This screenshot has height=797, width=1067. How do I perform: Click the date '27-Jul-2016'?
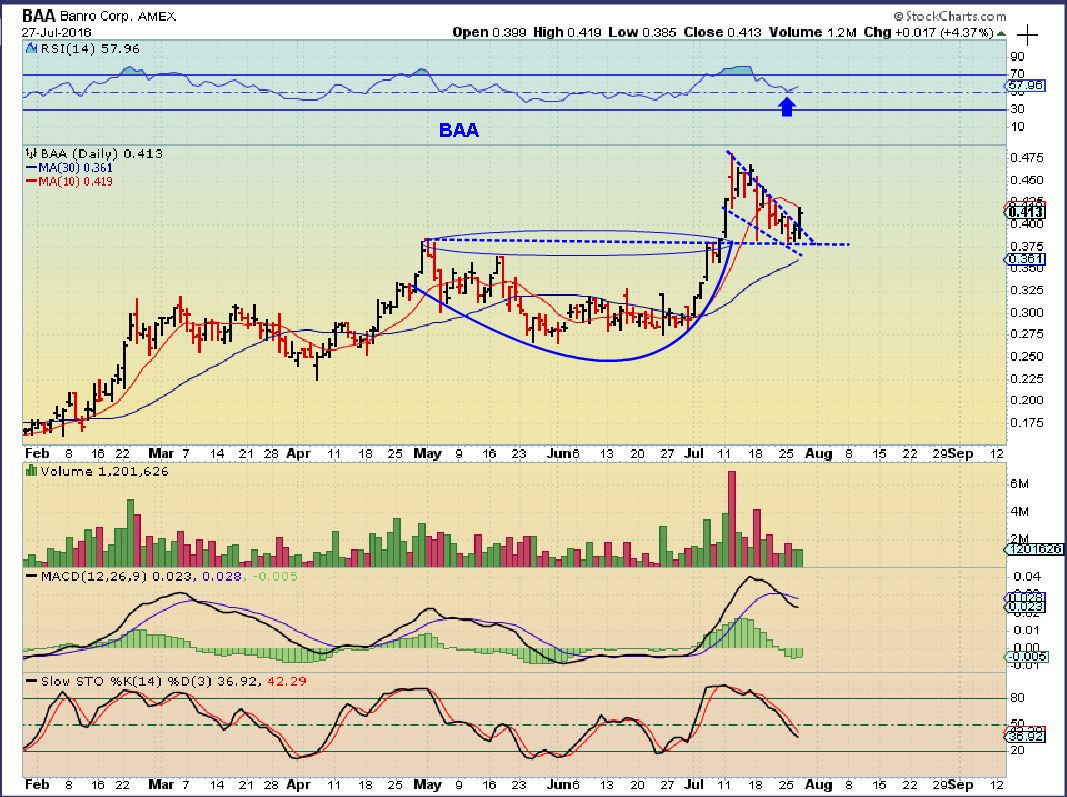pyautogui.click(x=56, y=33)
